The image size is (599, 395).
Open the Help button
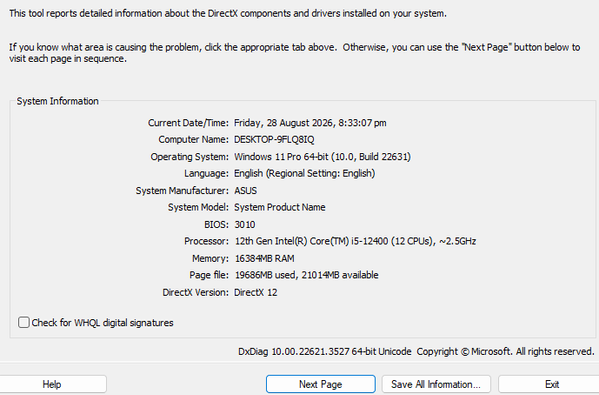(x=52, y=384)
